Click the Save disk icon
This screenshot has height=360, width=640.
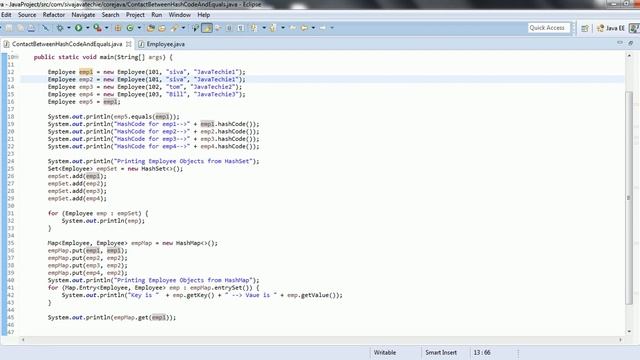tap(9, 28)
